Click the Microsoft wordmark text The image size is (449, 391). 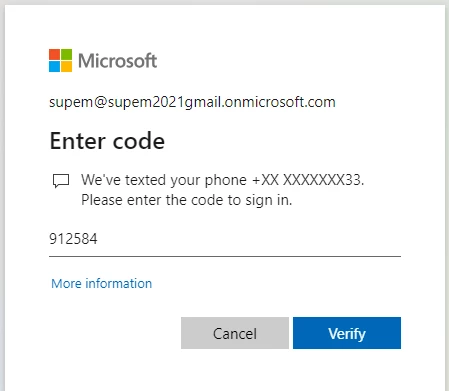[x=117, y=61]
